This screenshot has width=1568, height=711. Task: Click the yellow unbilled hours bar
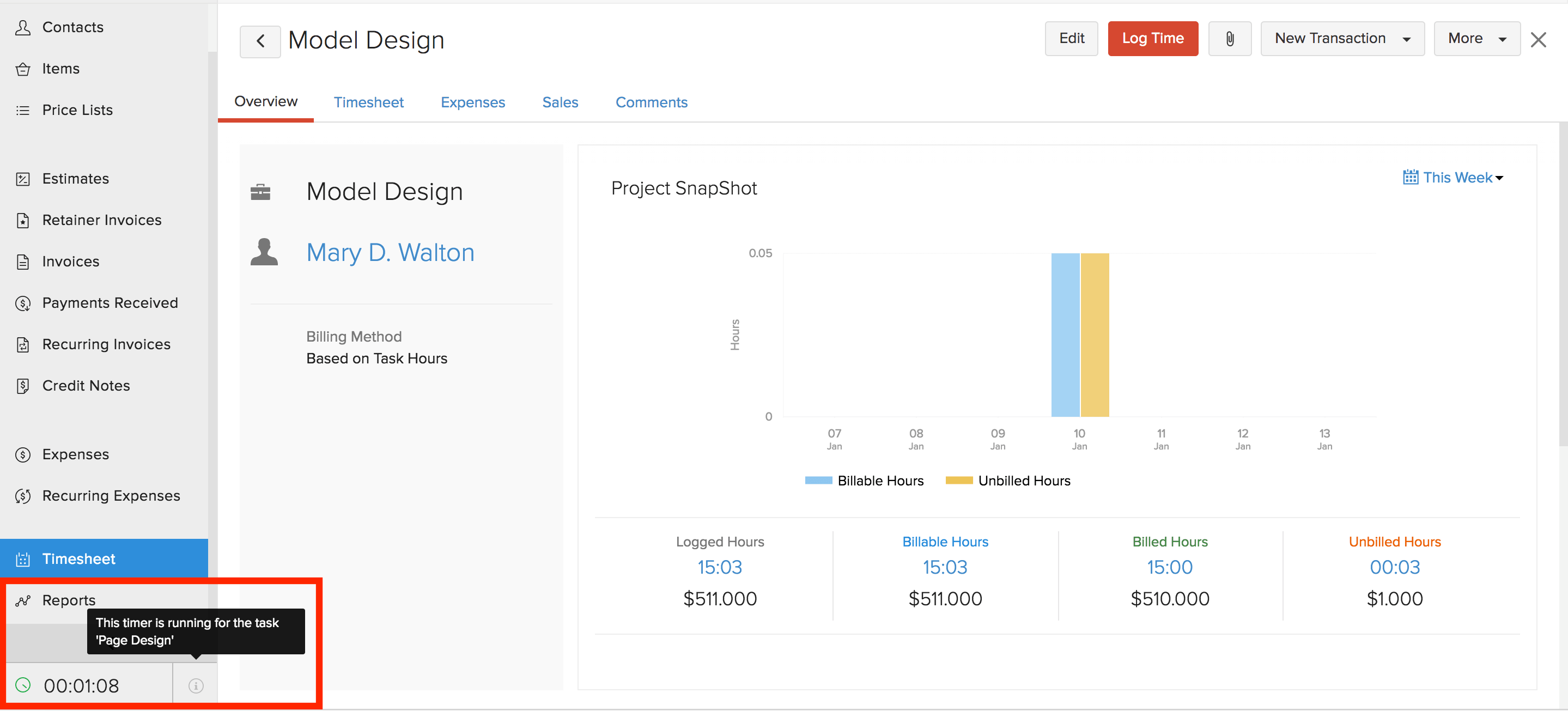[x=1095, y=335]
